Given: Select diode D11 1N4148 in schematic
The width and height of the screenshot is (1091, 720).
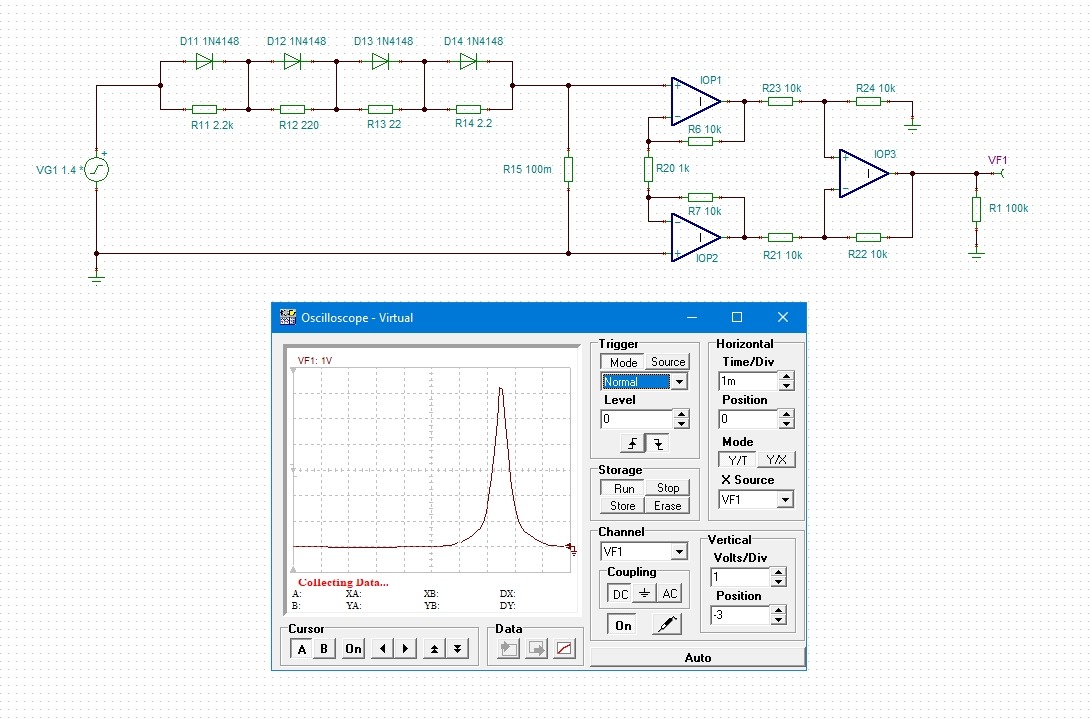Looking at the screenshot, I should (204, 61).
